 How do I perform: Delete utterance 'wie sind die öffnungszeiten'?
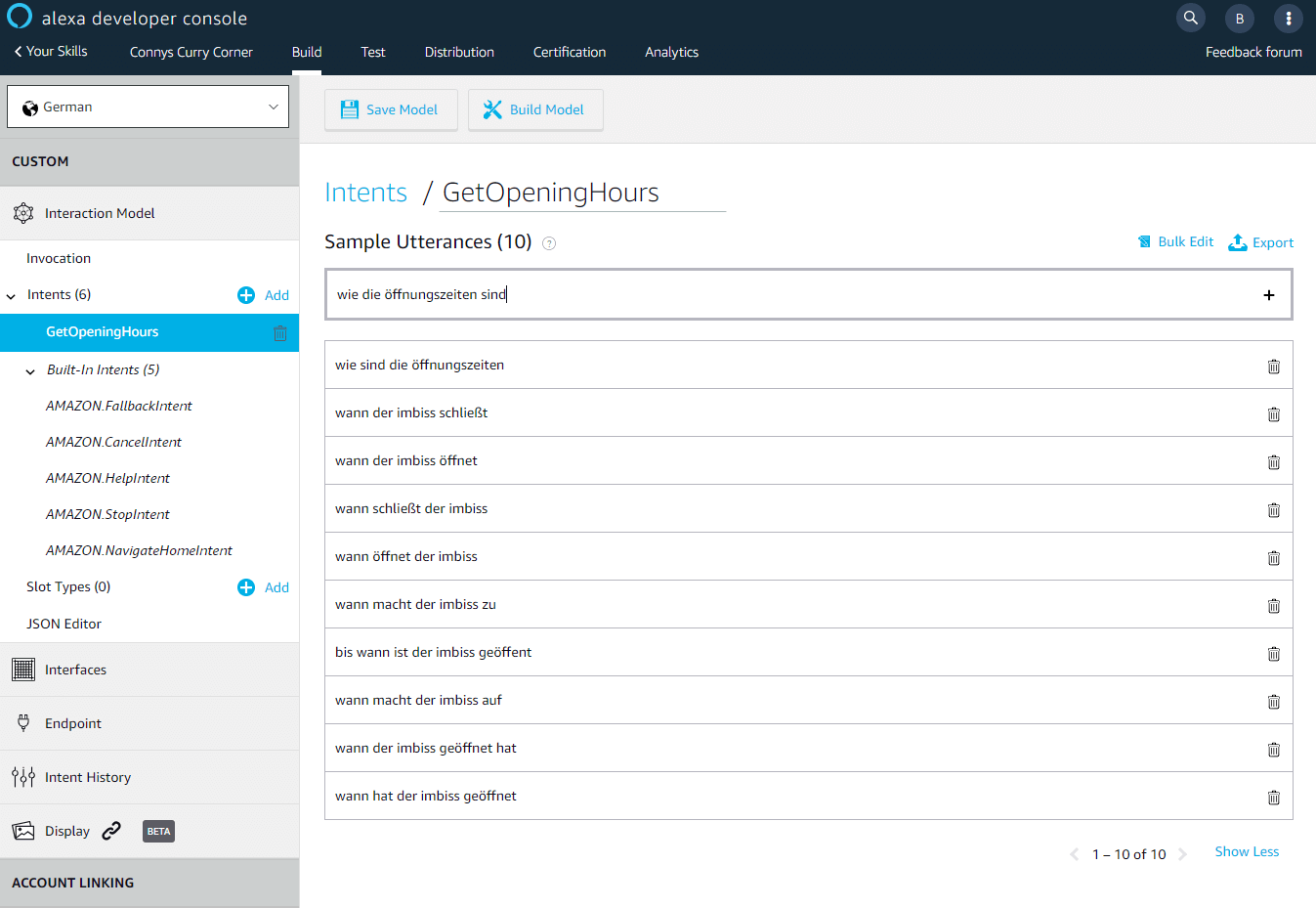point(1274,367)
